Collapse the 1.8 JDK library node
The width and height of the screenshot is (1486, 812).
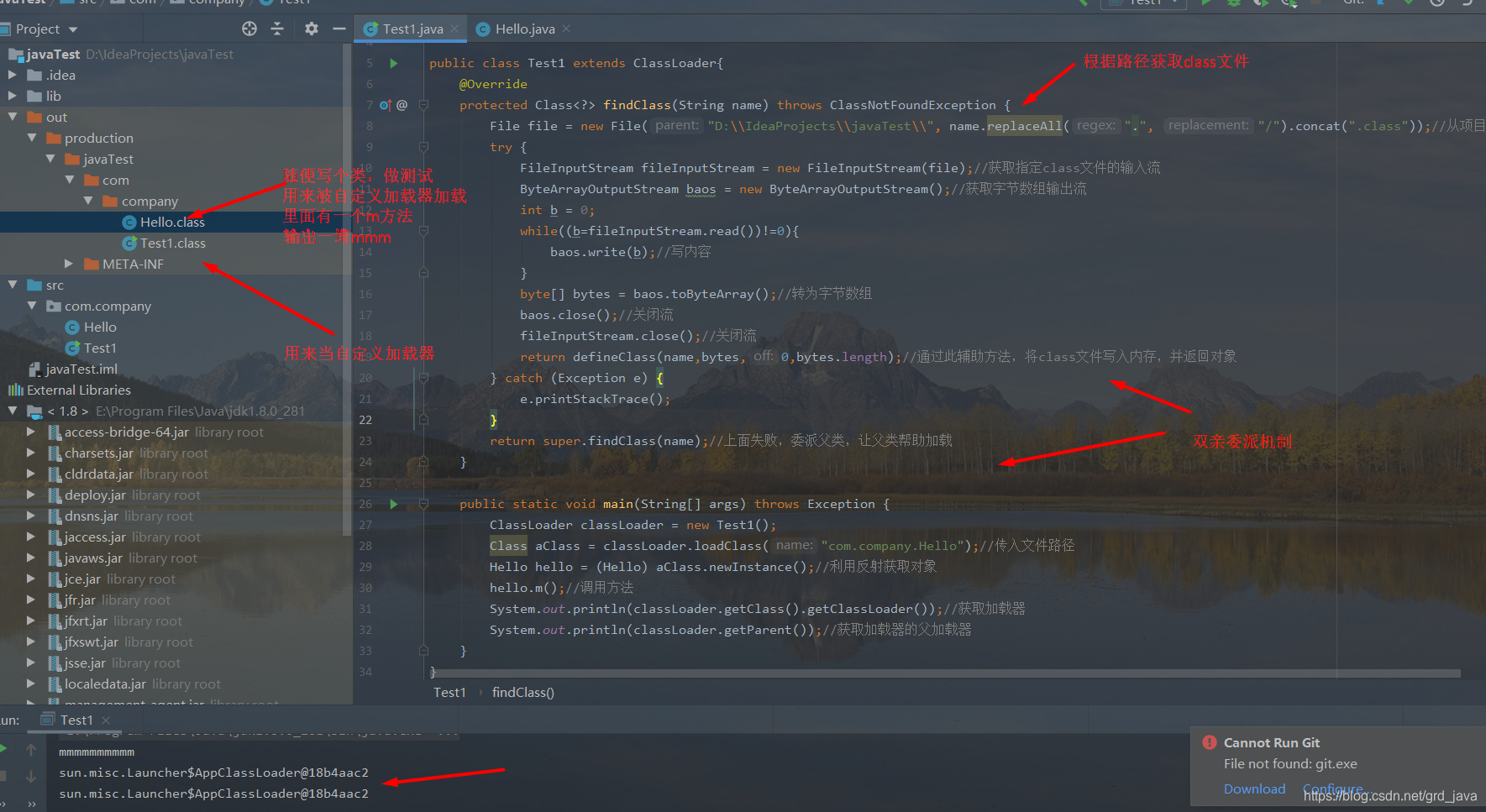pos(13,411)
